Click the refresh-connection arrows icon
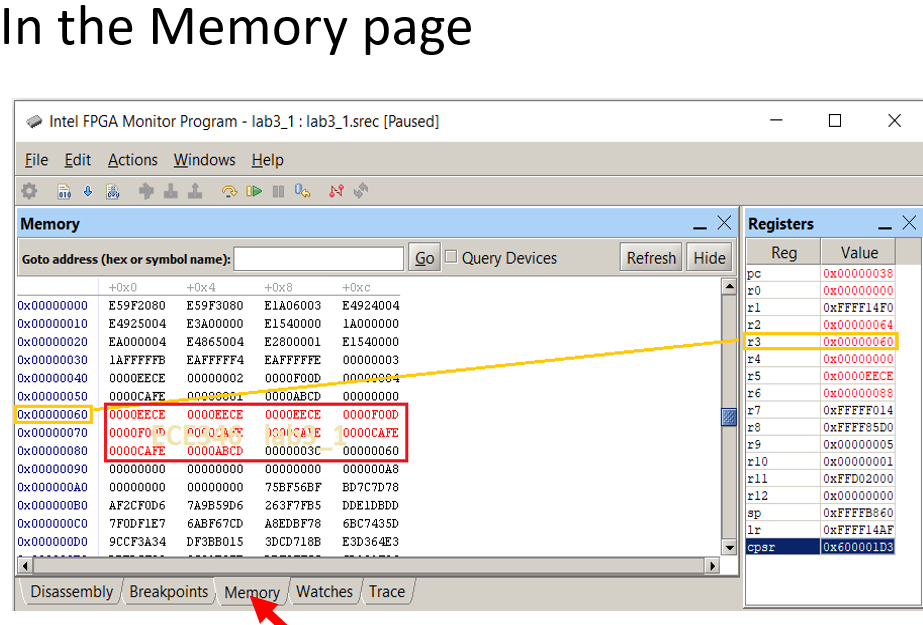The width and height of the screenshot is (923, 625). pyautogui.click(x=360, y=190)
